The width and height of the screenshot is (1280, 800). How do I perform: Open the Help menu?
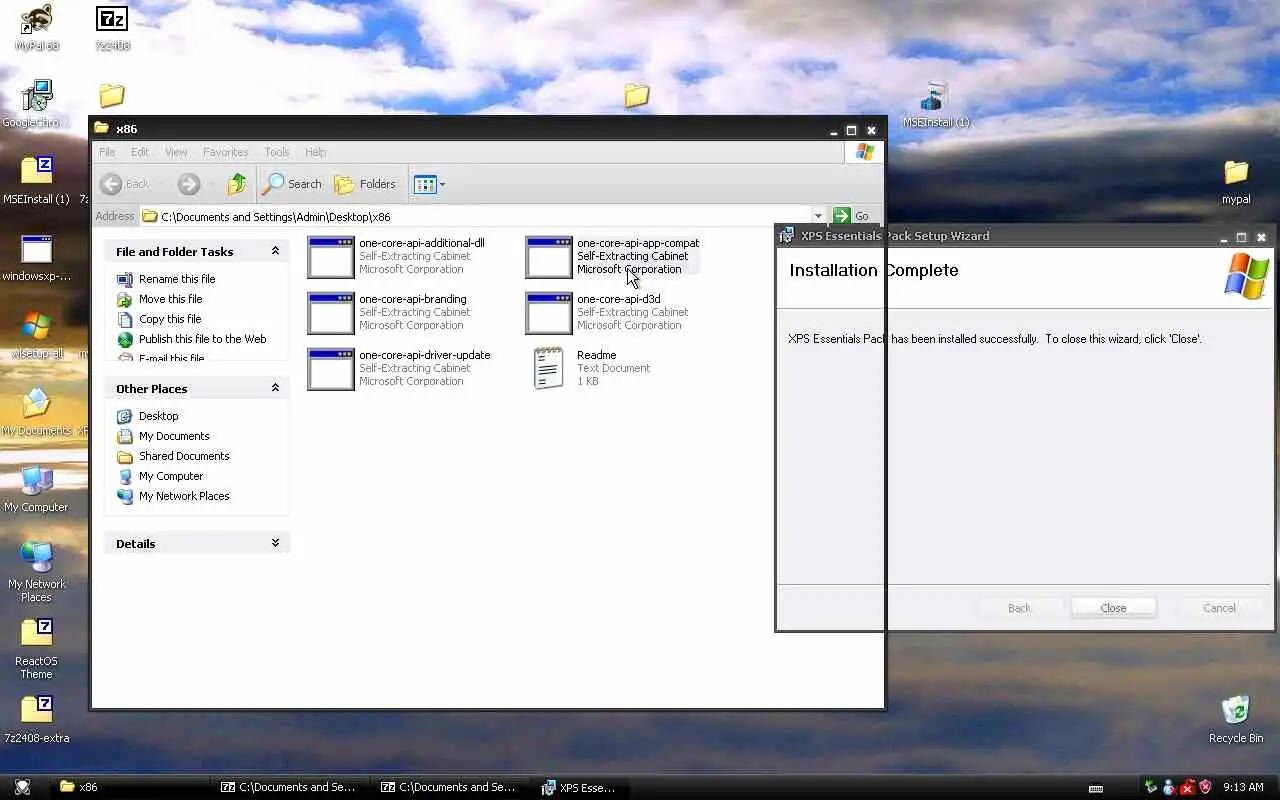point(316,152)
